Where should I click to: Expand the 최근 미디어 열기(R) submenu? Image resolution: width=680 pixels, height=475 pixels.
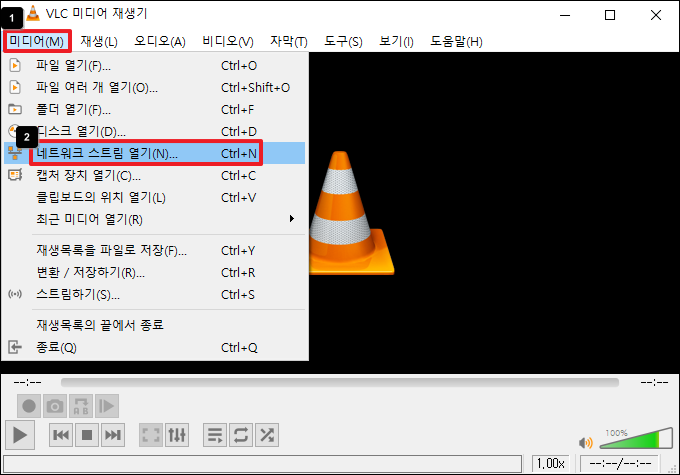coord(154,219)
